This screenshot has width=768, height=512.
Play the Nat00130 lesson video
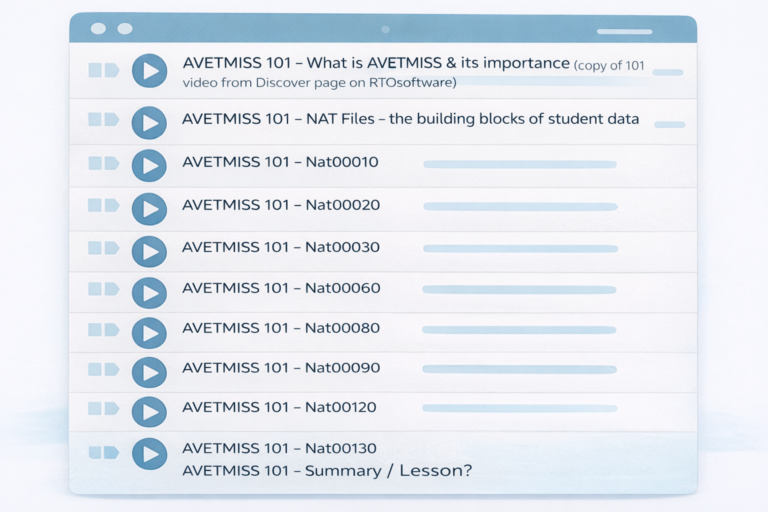point(149,453)
